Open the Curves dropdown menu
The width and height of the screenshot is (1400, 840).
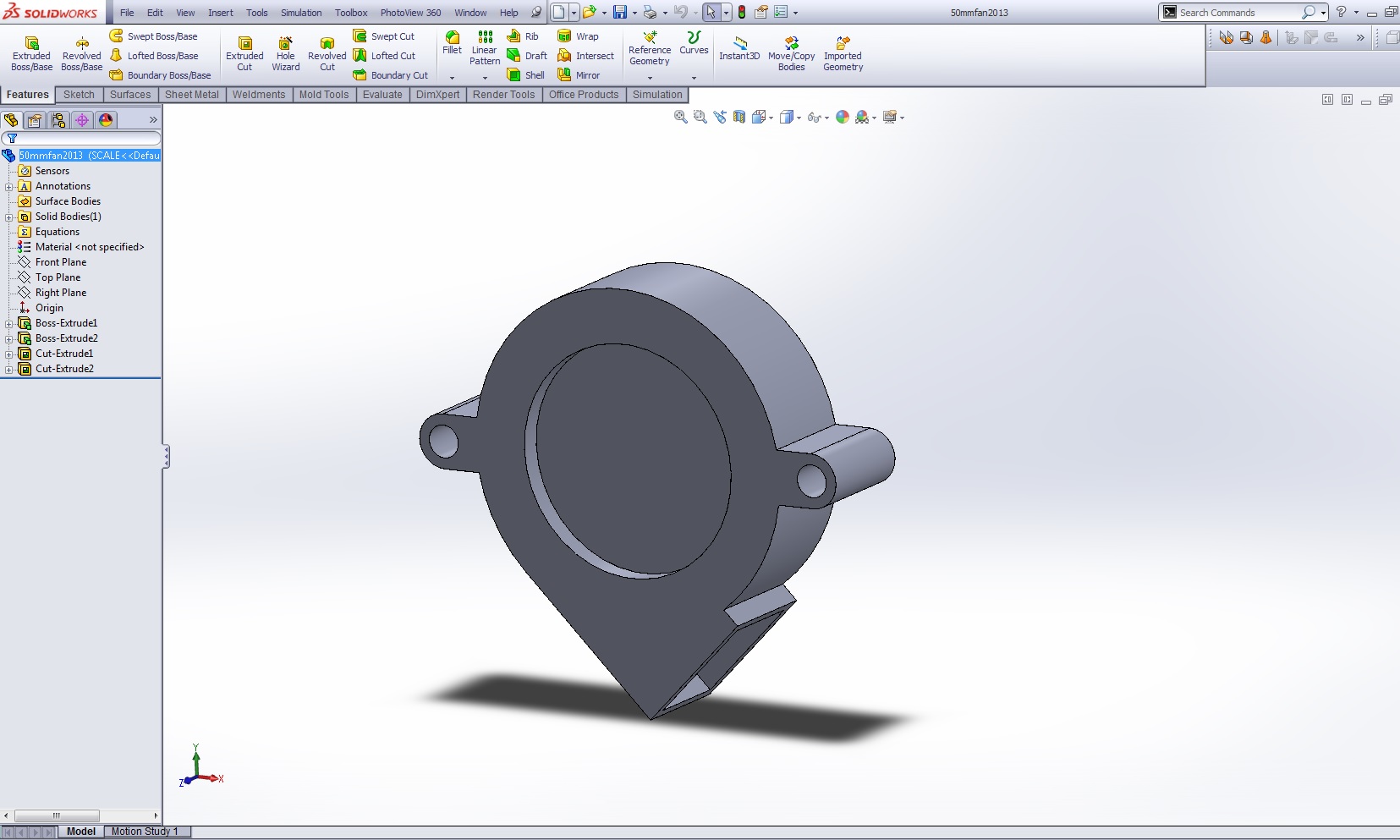click(694, 78)
